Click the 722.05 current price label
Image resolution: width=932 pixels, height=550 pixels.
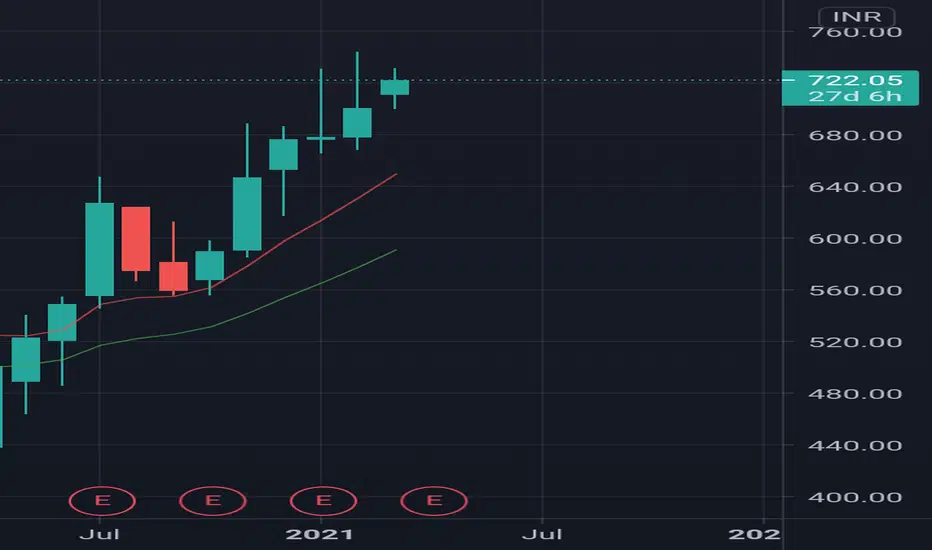point(855,80)
